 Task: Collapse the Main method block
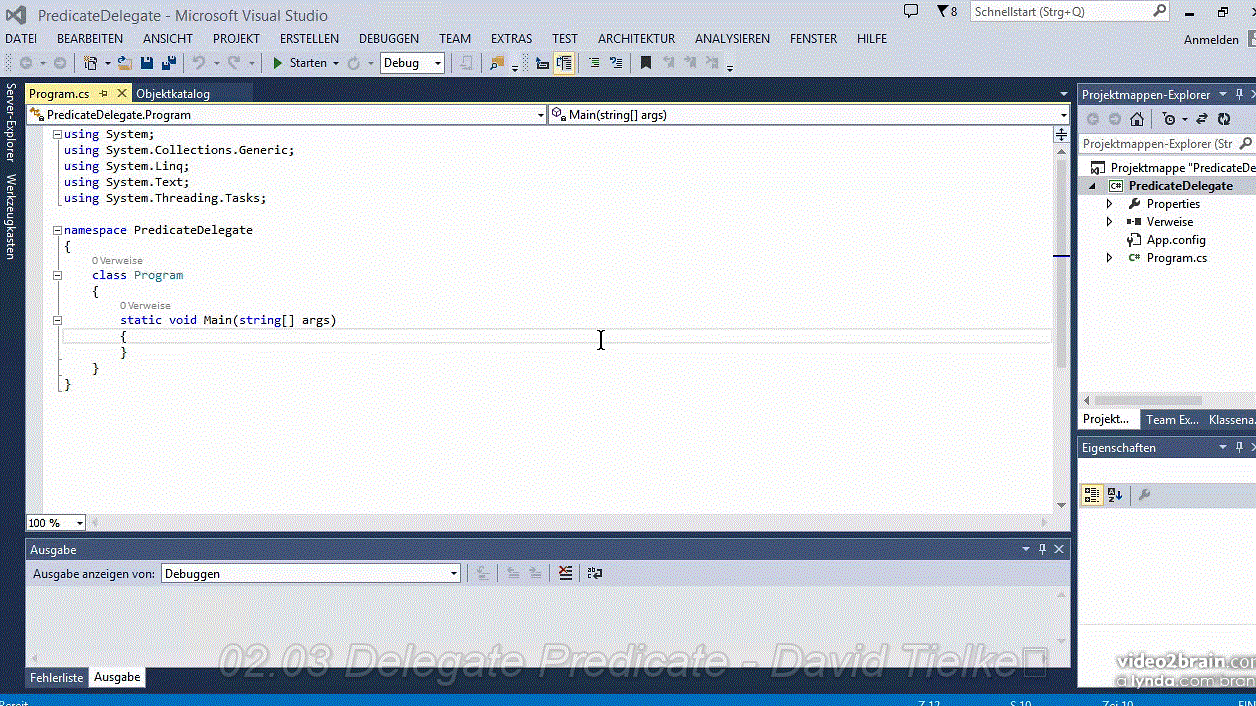[x=57, y=320]
